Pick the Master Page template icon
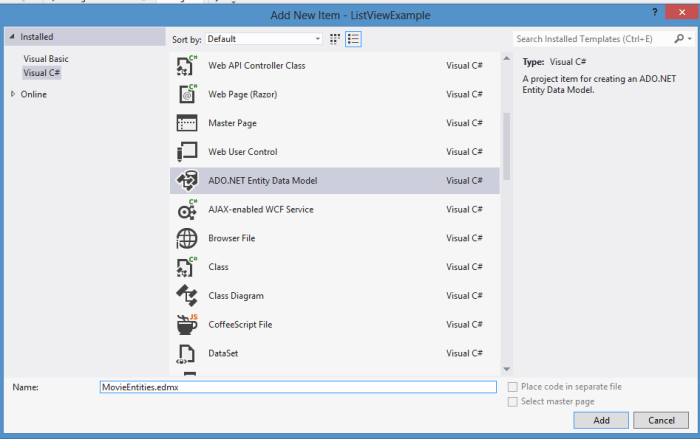 tap(186, 124)
